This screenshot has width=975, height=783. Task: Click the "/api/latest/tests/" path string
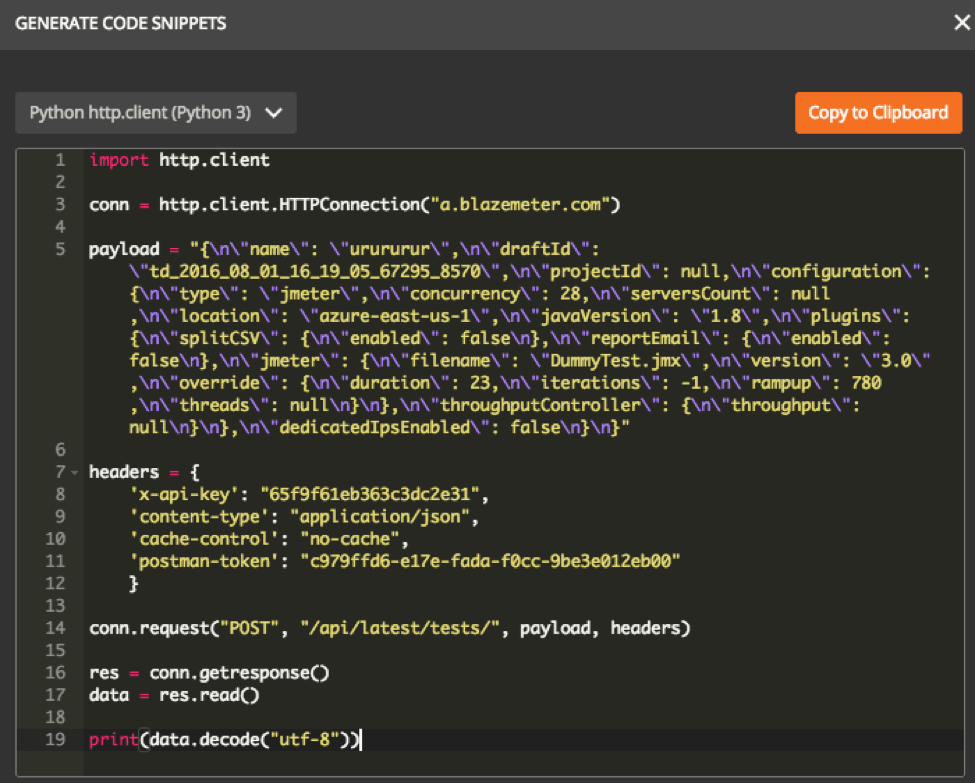400,628
